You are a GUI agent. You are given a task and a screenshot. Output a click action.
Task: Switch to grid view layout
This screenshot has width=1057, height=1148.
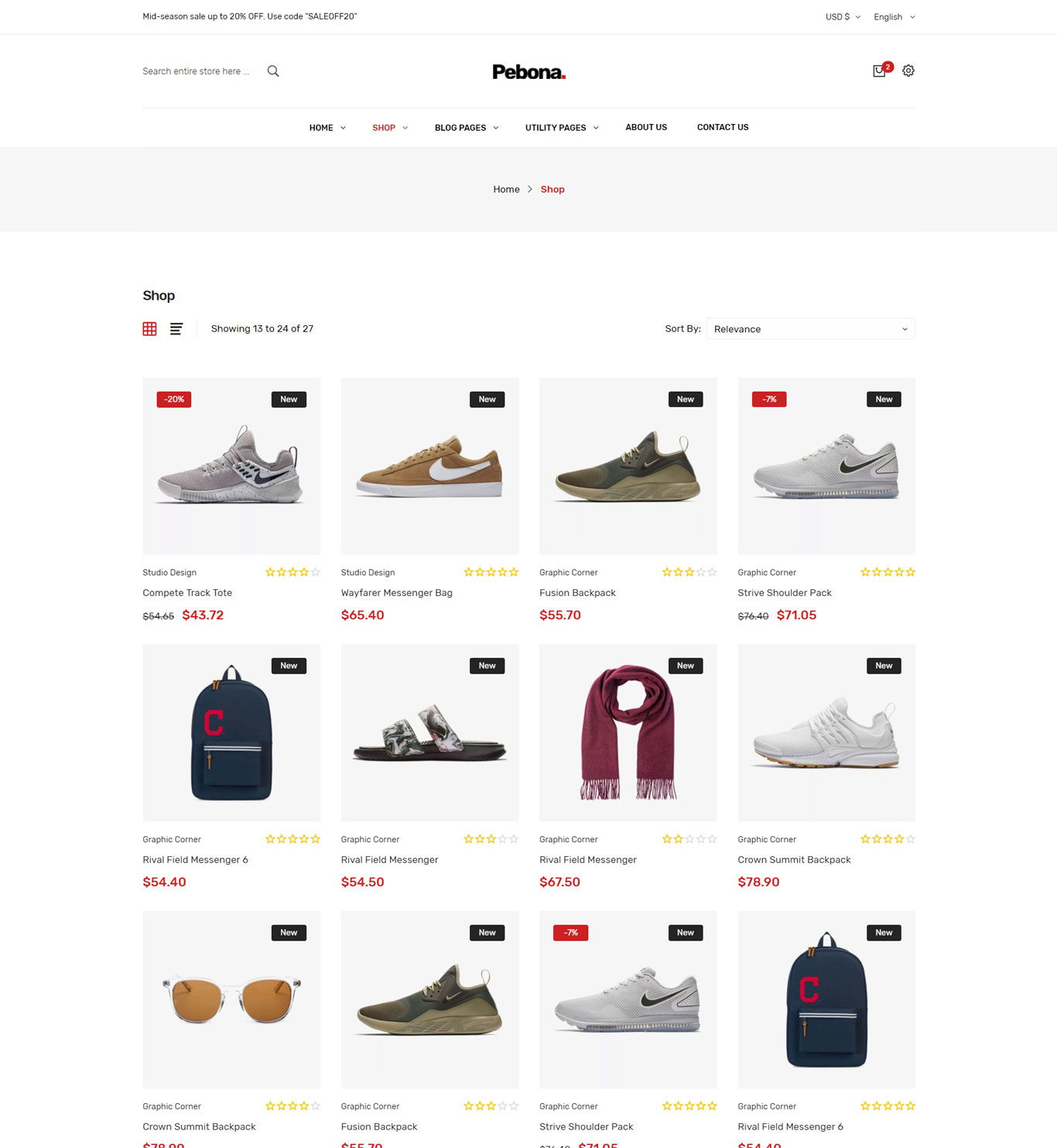tap(150, 329)
